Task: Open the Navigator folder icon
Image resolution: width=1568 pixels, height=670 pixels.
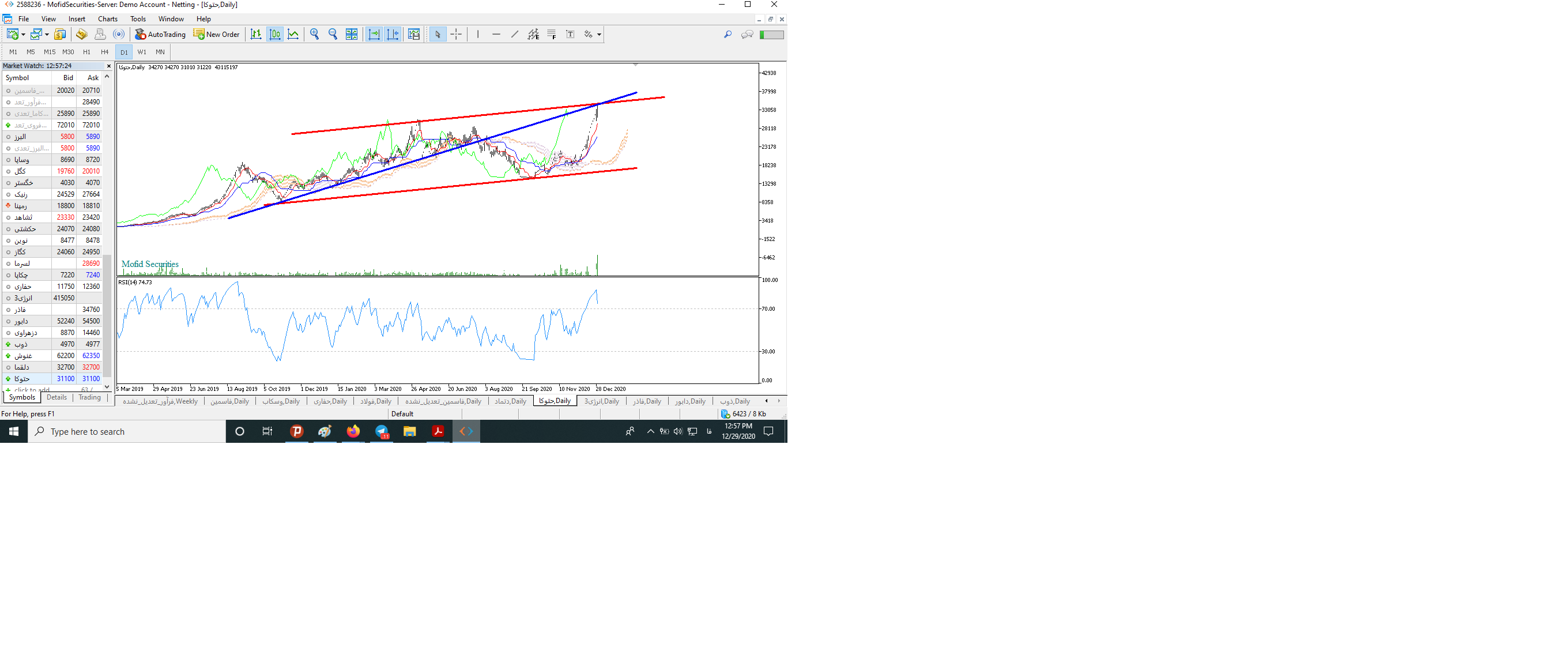Action: (x=81, y=34)
